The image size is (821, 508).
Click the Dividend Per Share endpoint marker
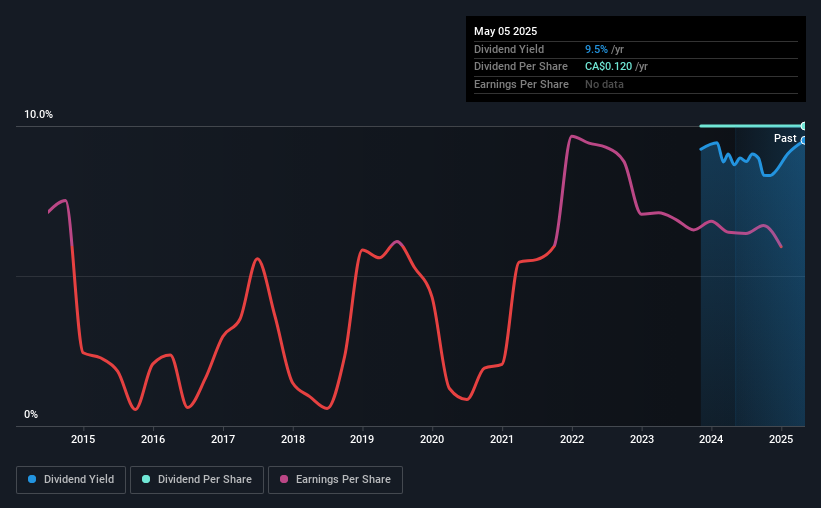(803, 126)
